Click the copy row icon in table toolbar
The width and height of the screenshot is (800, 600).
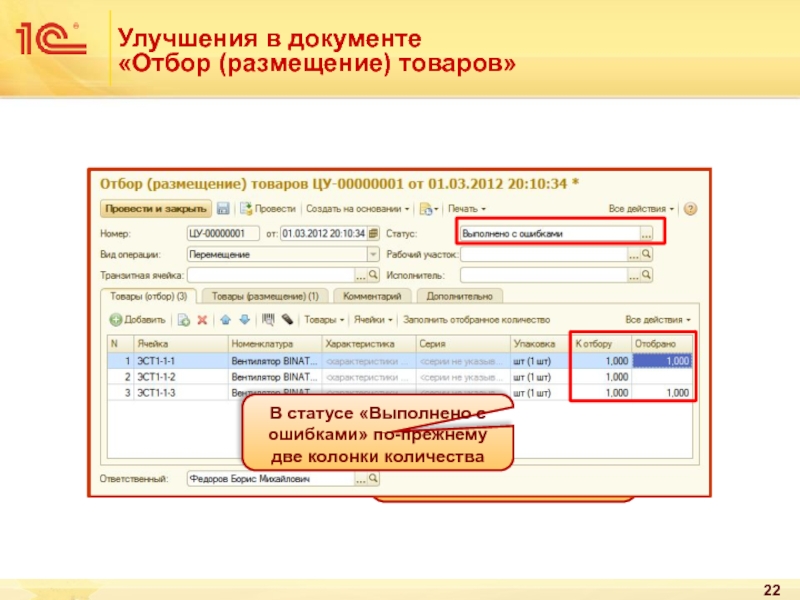pos(184,320)
